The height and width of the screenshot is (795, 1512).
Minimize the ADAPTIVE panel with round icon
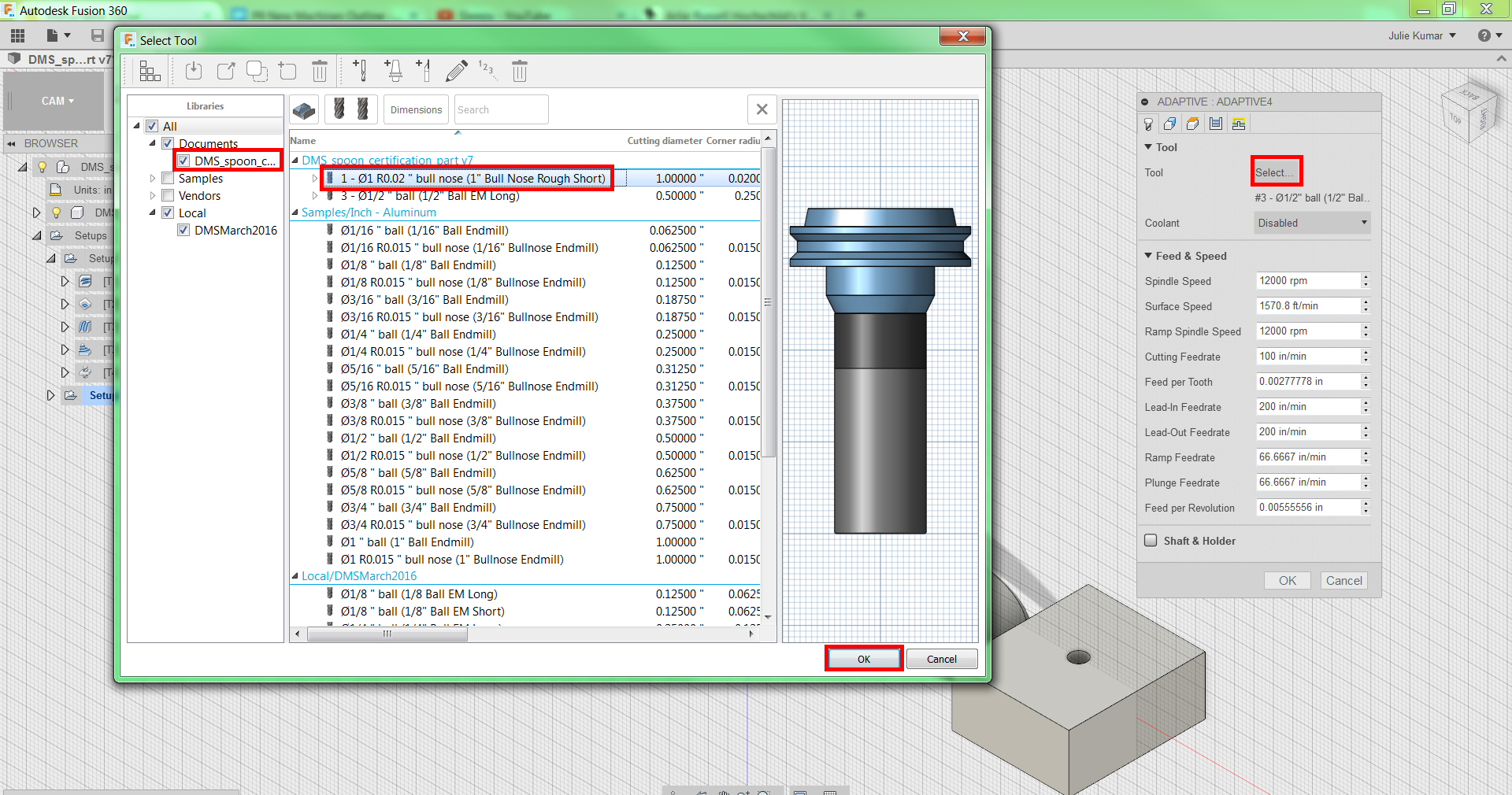point(1145,102)
